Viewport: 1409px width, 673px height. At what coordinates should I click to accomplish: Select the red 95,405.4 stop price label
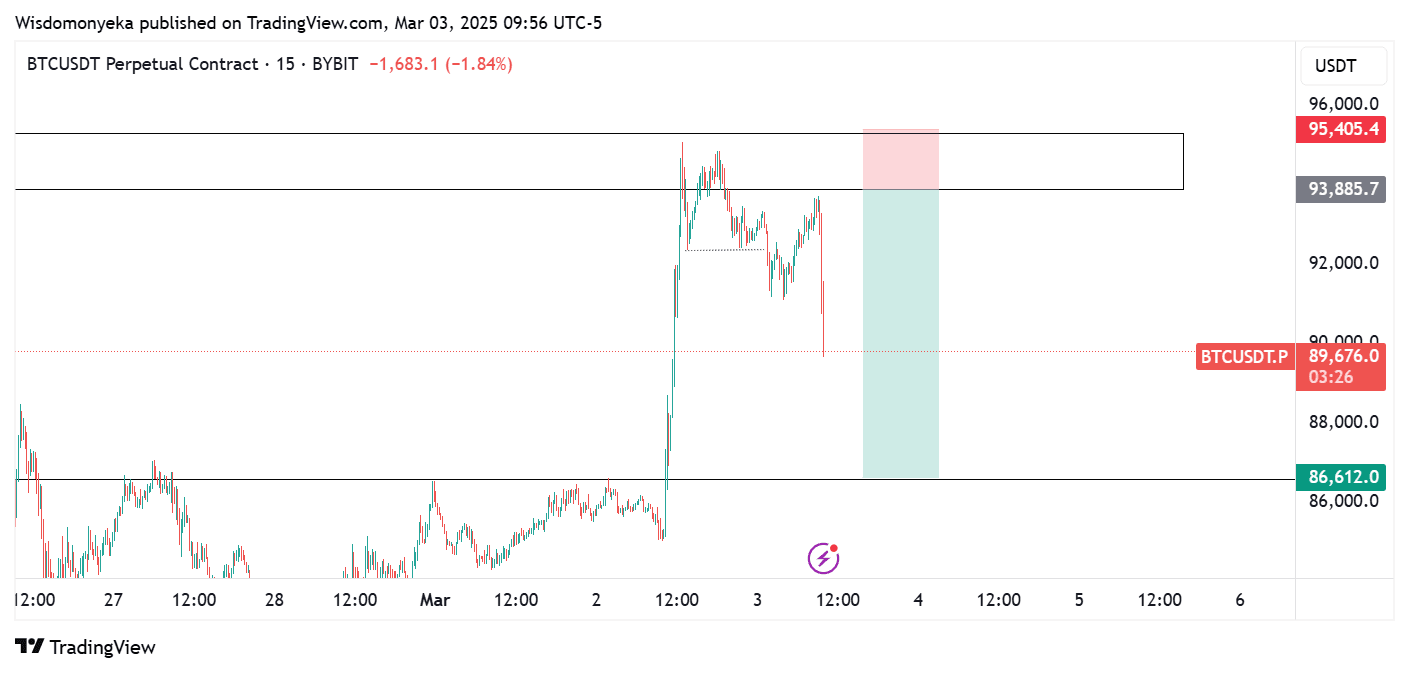[1340, 129]
